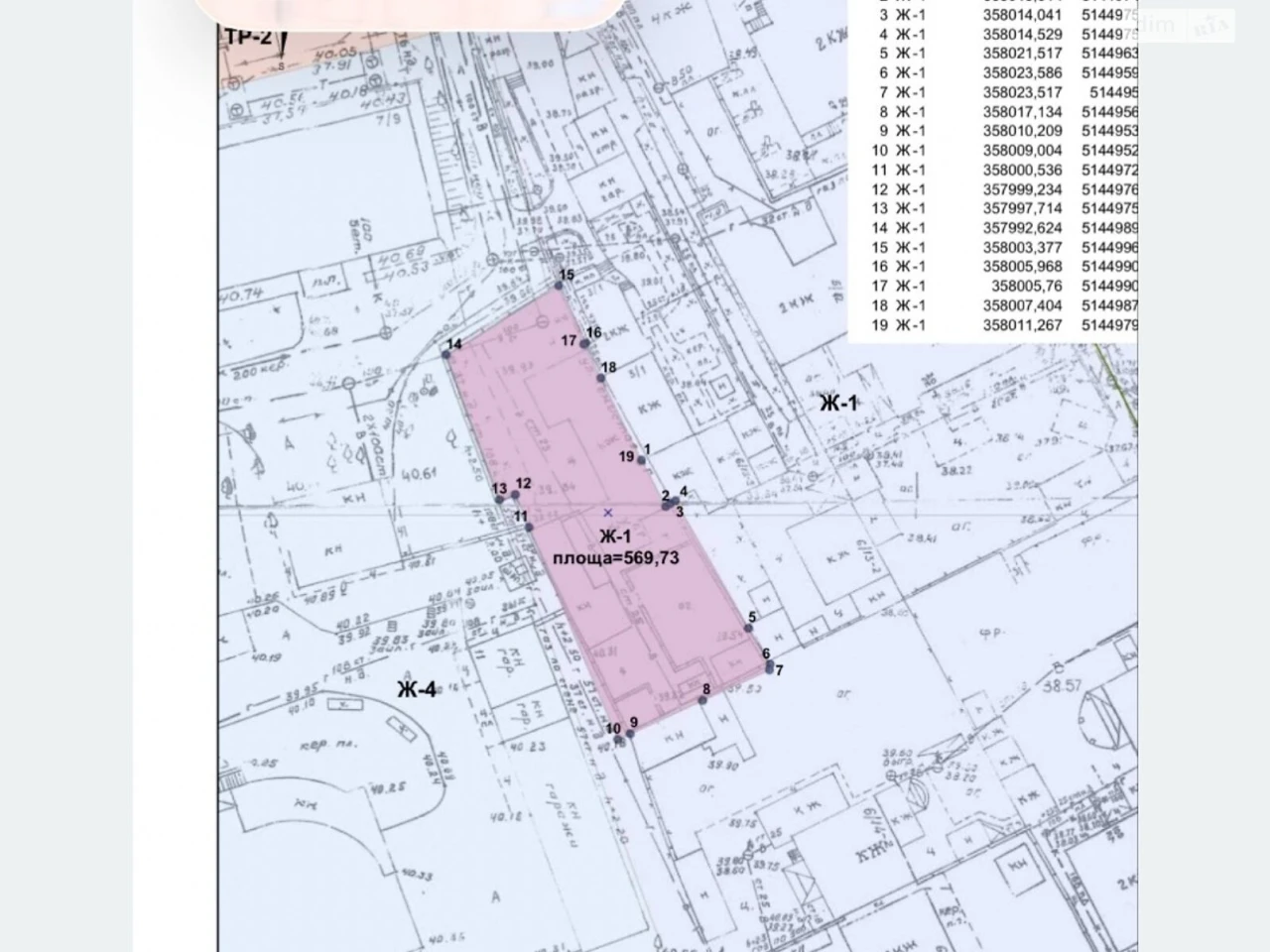The image size is (1270, 952).
Task: Select boundary point marker 8
Action: tap(702, 700)
